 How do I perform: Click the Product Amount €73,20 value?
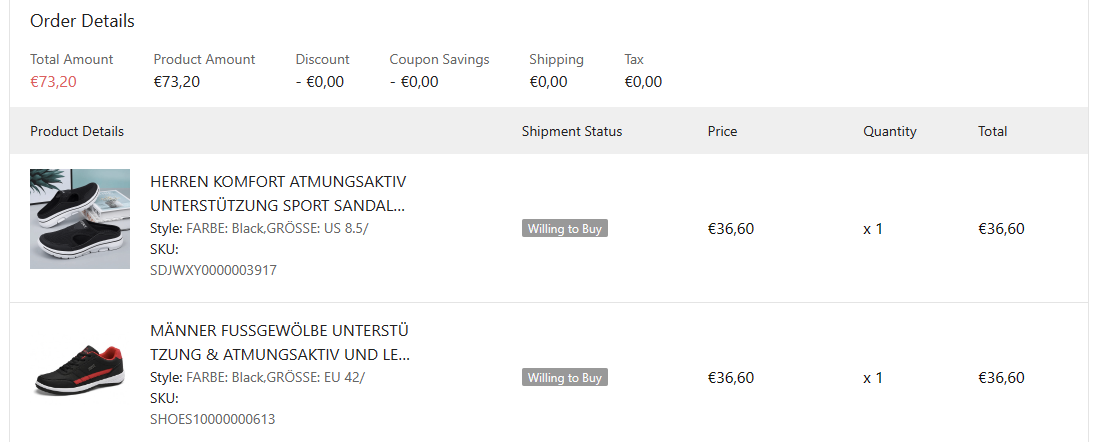[177, 82]
